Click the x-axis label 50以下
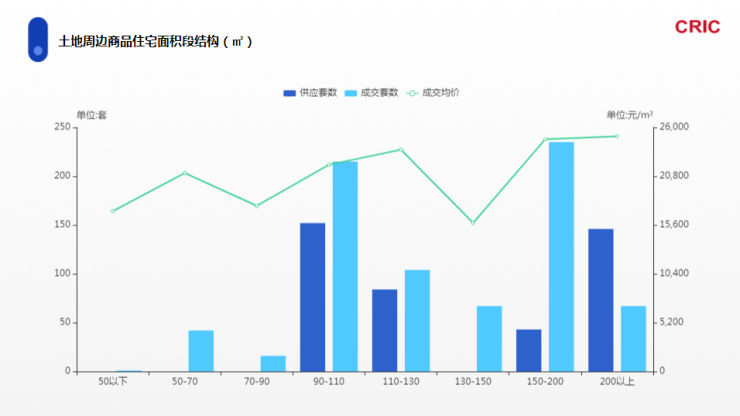740x416 pixels. (113, 382)
